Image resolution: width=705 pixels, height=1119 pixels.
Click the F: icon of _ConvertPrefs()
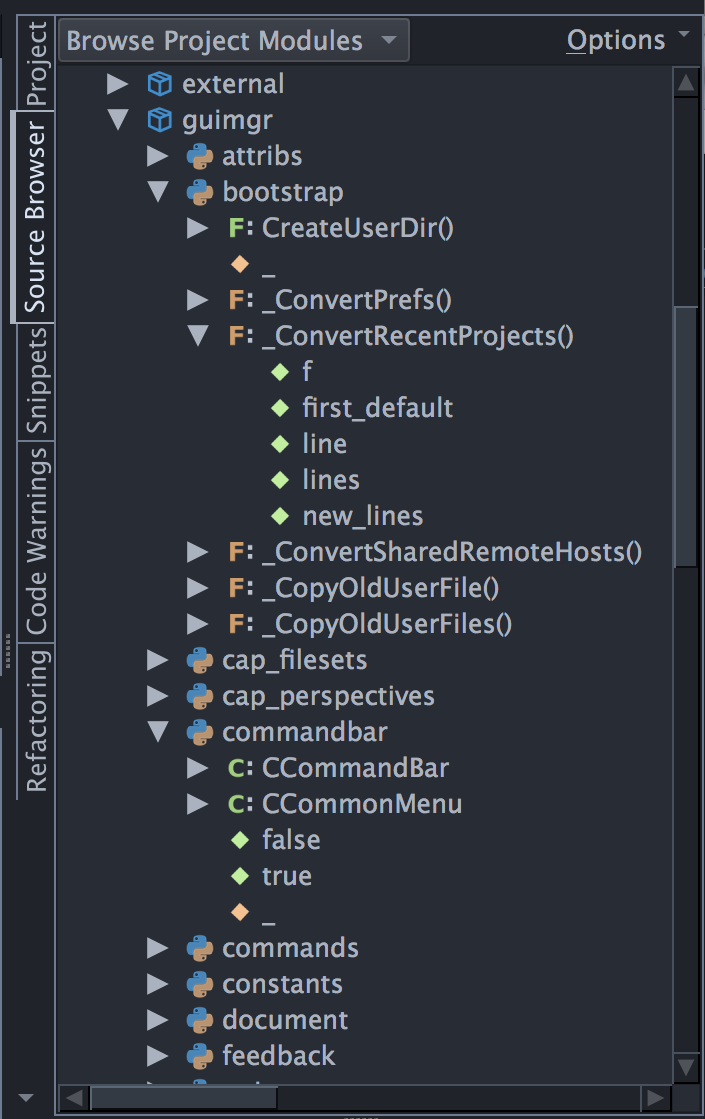pyautogui.click(x=240, y=300)
